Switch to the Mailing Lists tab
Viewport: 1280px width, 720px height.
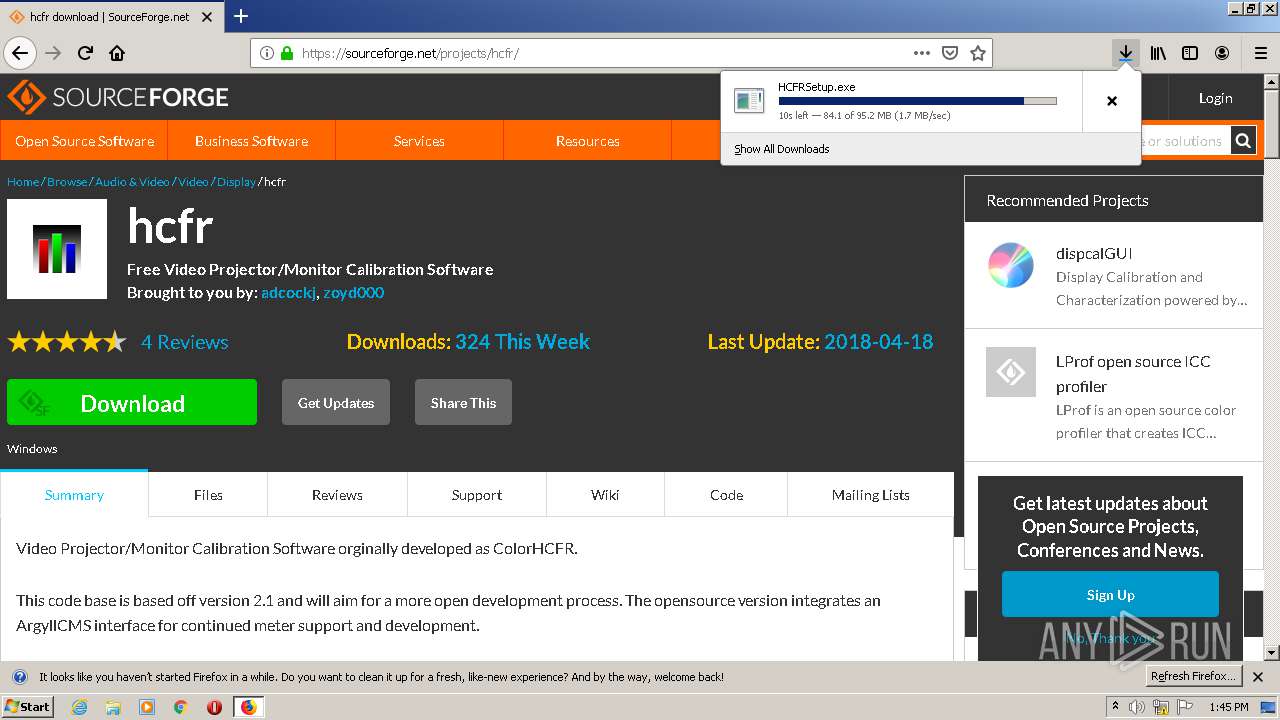[870, 495]
